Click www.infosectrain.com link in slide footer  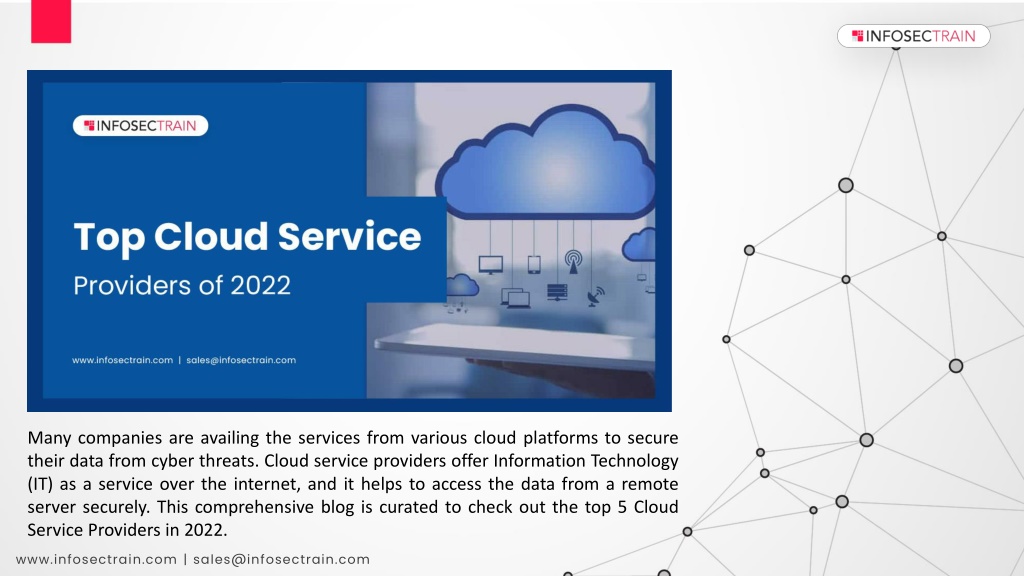click(x=96, y=560)
